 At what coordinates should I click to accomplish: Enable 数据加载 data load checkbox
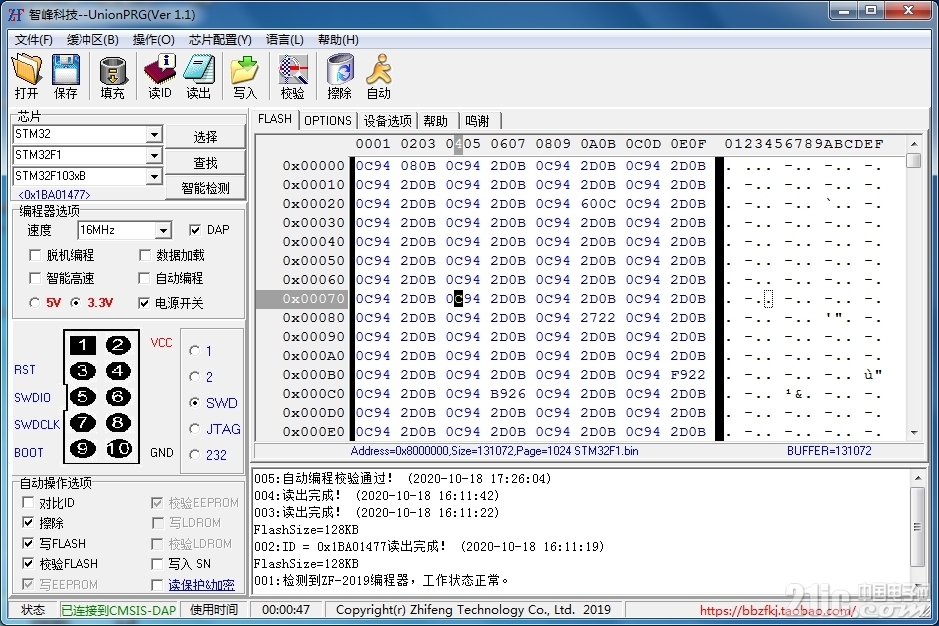pyautogui.click(x=144, y=256)
